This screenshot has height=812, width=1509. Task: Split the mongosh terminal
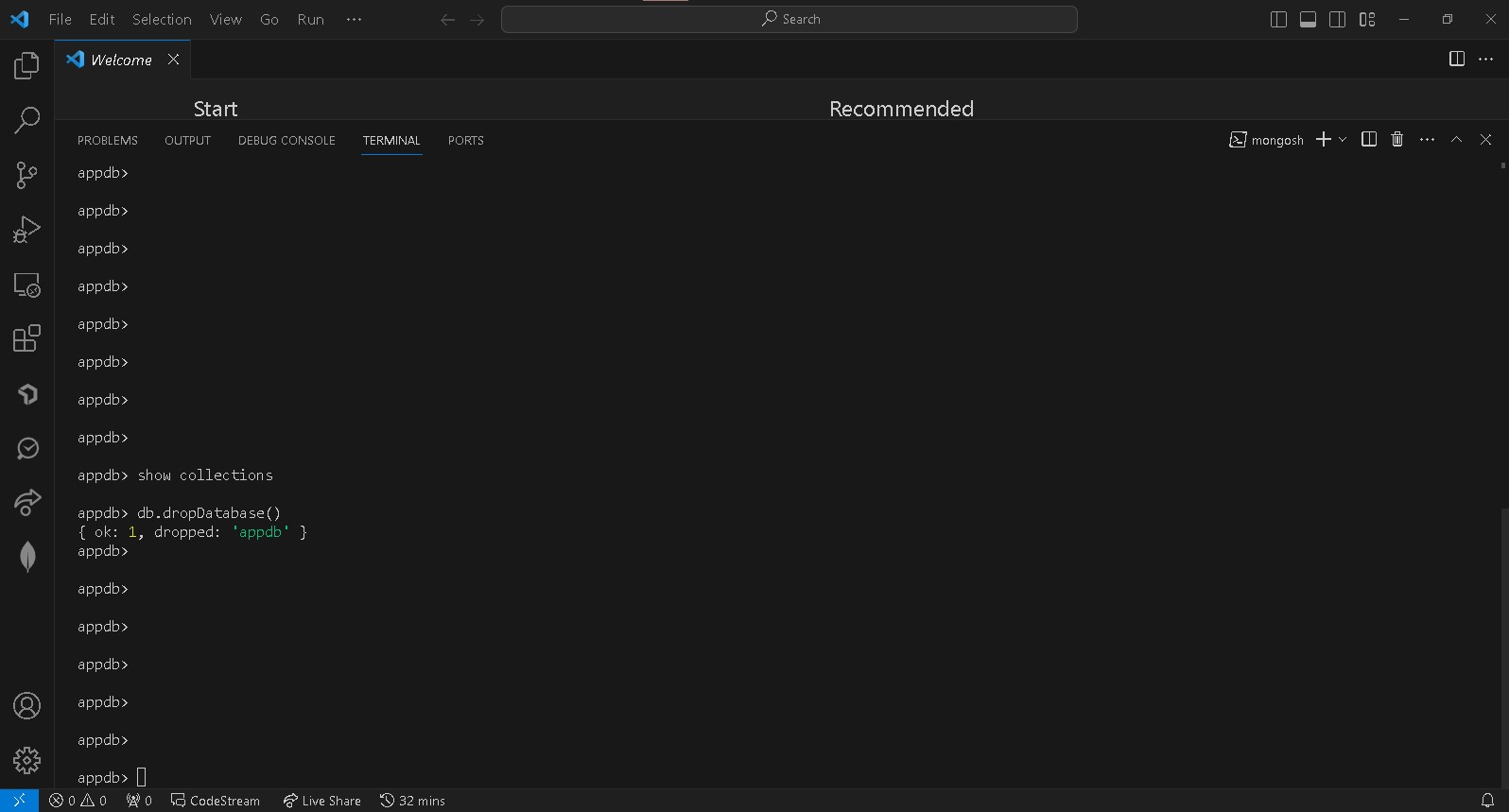pos(1368,140)
